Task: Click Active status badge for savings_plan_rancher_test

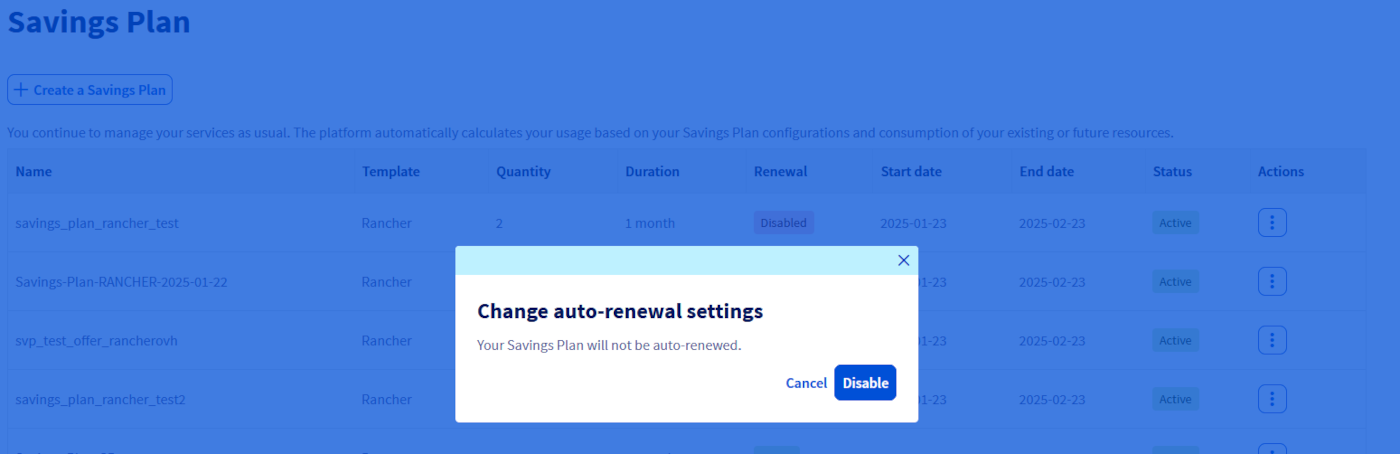Action: [1175, 223]
